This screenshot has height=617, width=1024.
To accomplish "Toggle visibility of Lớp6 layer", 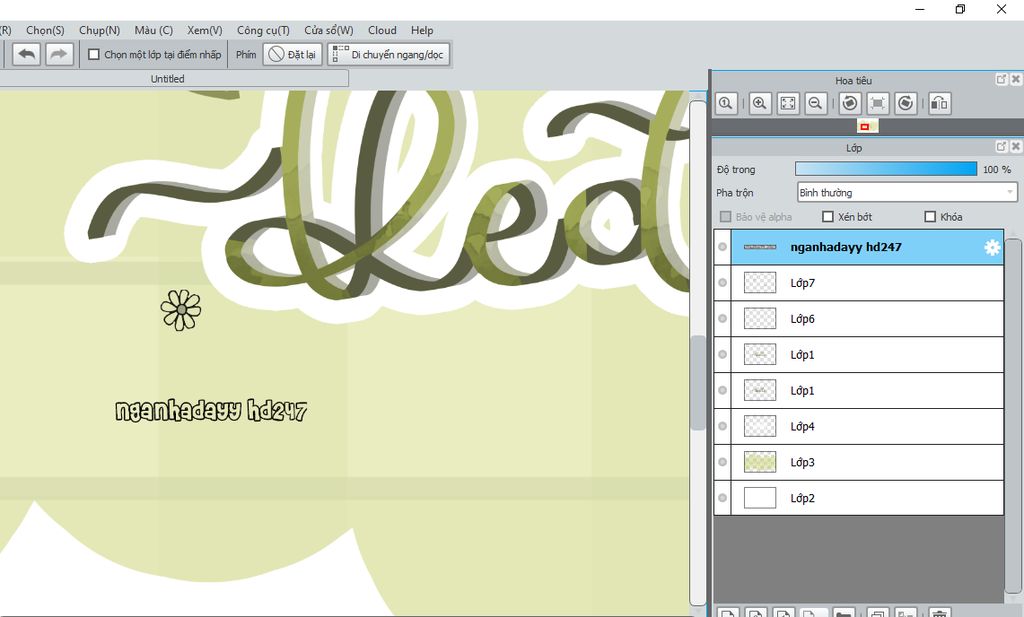I will click(x=722, y=319).
